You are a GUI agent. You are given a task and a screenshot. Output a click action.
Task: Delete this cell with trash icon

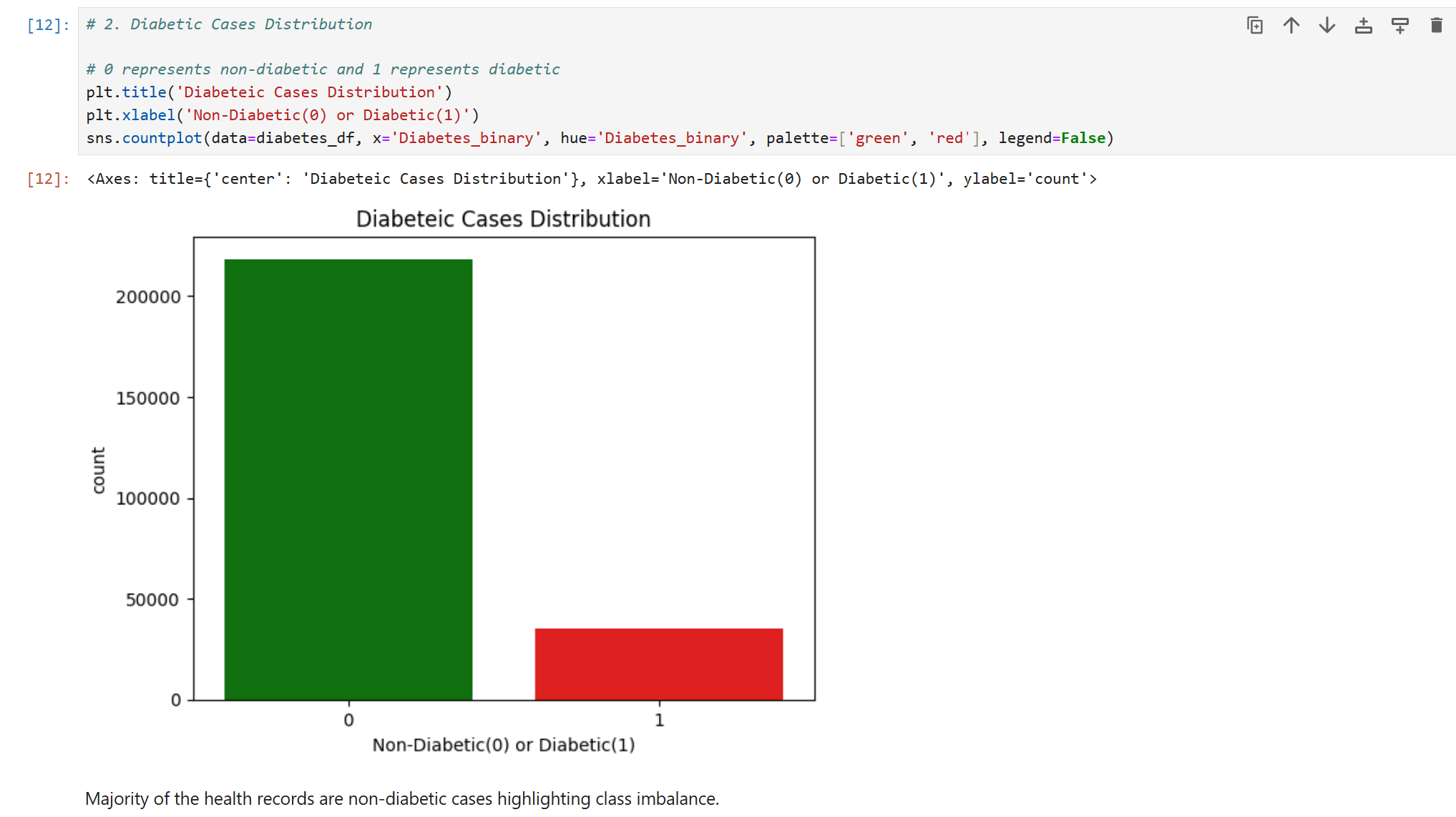coord(1436,26)
